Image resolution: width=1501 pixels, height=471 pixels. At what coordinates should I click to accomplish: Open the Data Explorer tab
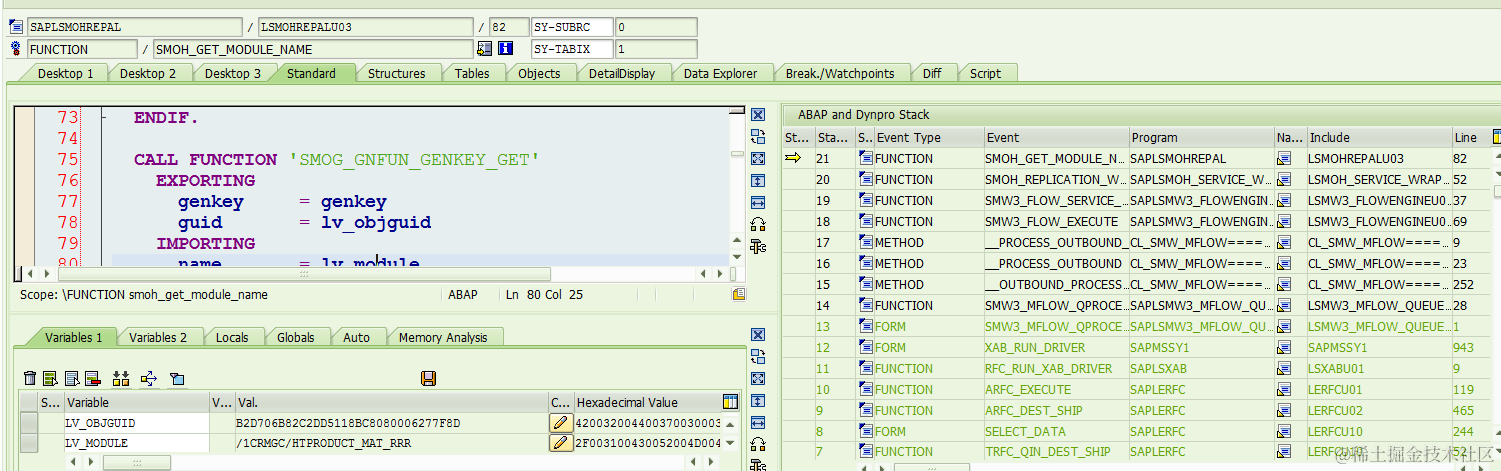coord(720,73)
